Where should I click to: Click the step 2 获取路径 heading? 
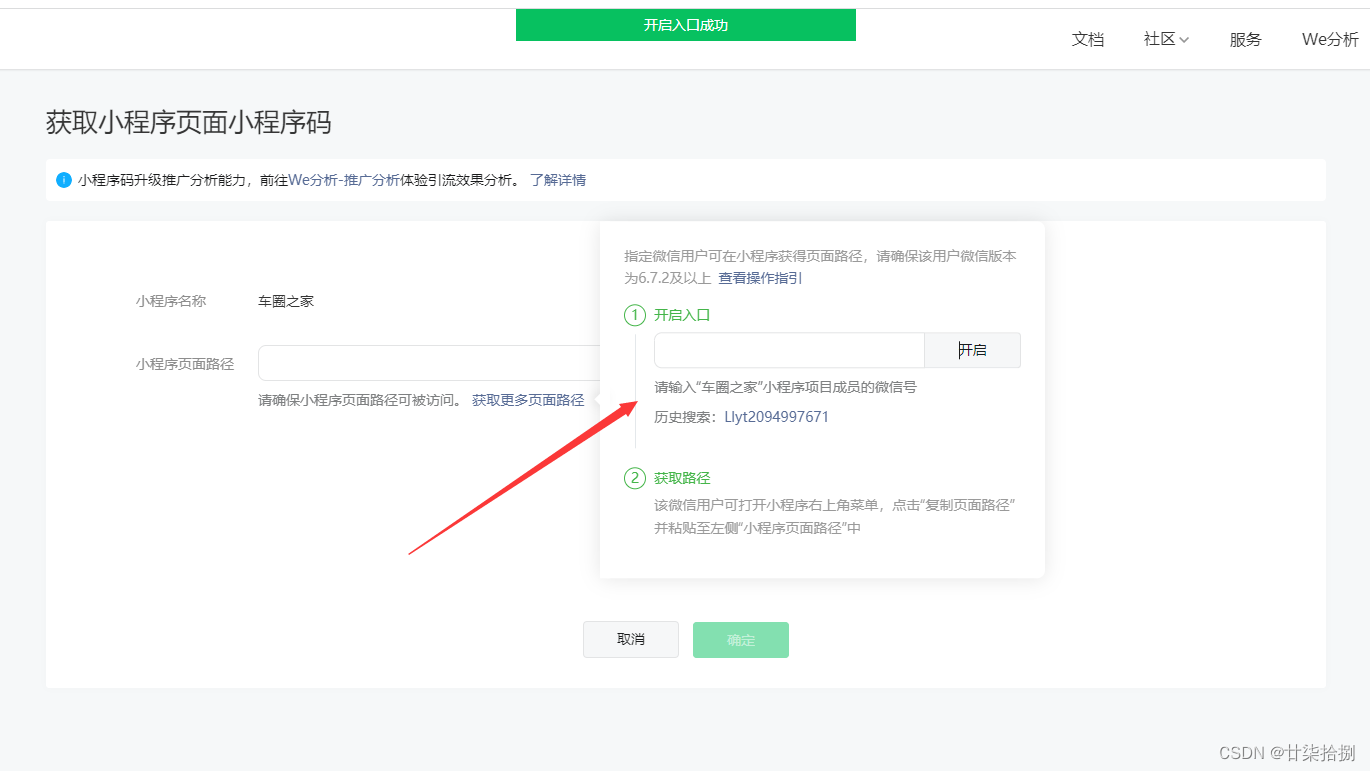[x=682, y=478]
